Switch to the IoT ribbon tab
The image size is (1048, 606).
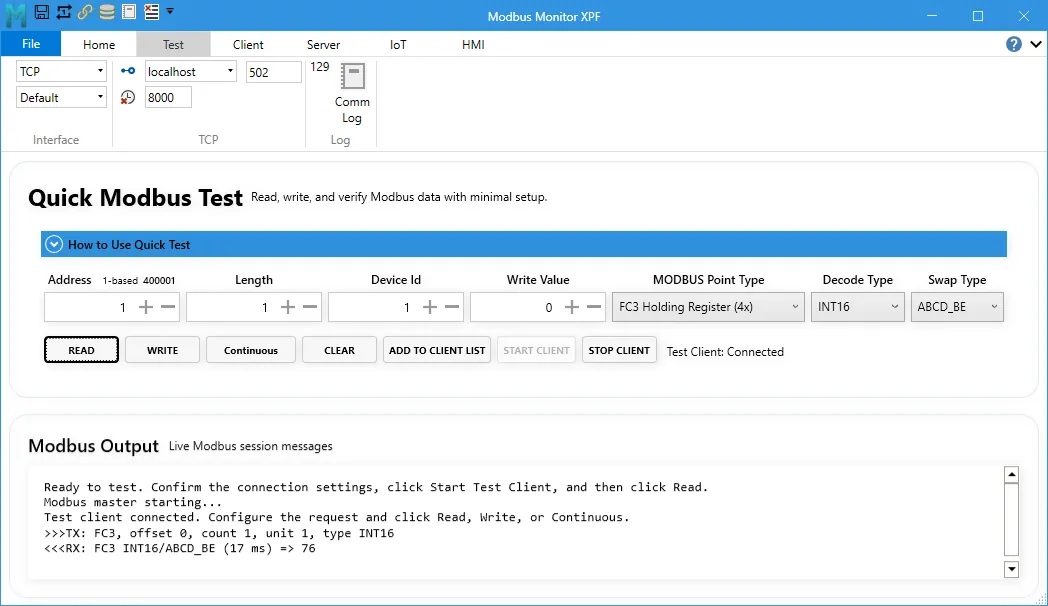pos(398,44)
